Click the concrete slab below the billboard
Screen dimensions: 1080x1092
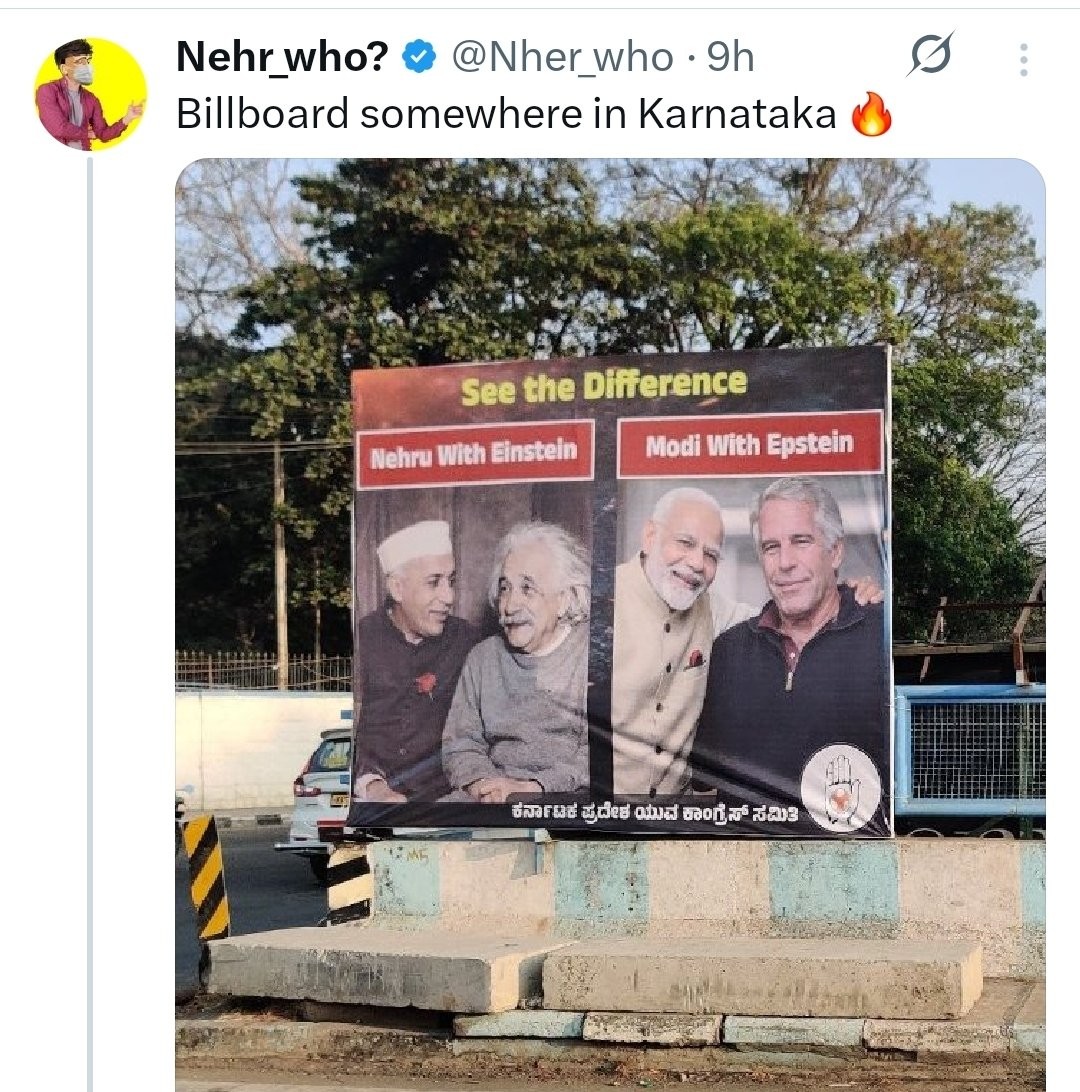click(760, 975)
